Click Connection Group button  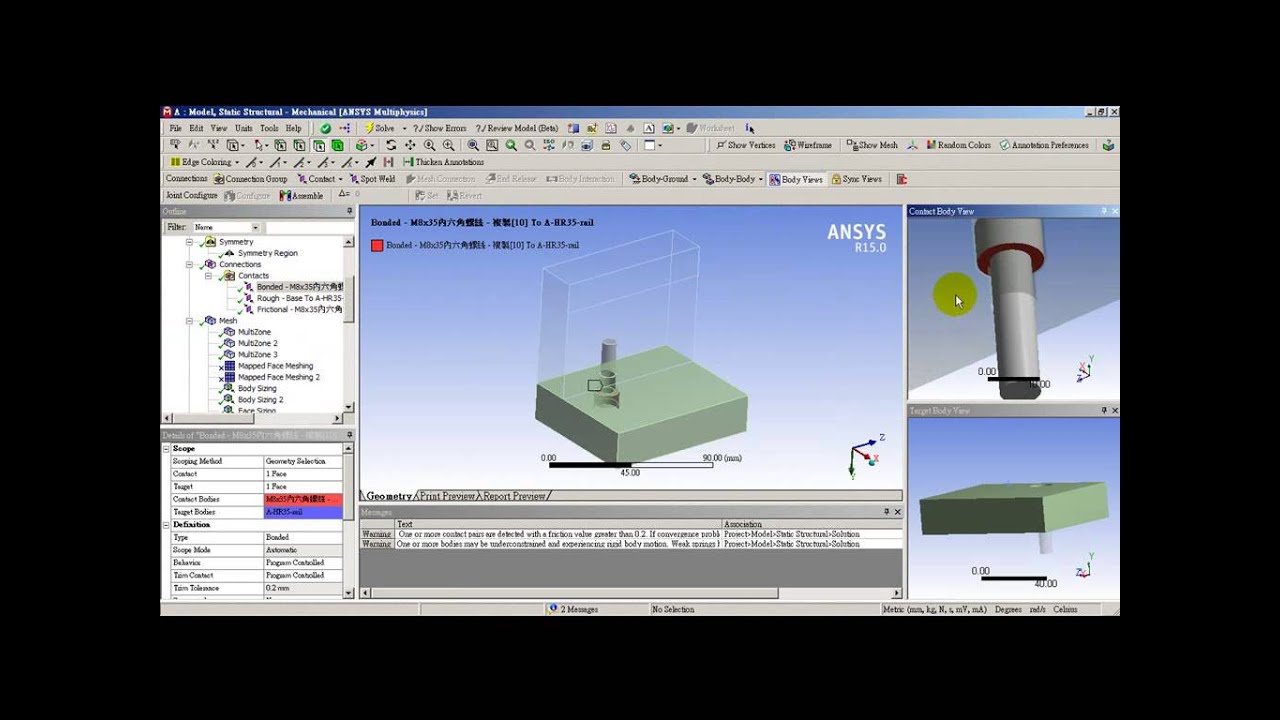point(250,179)
